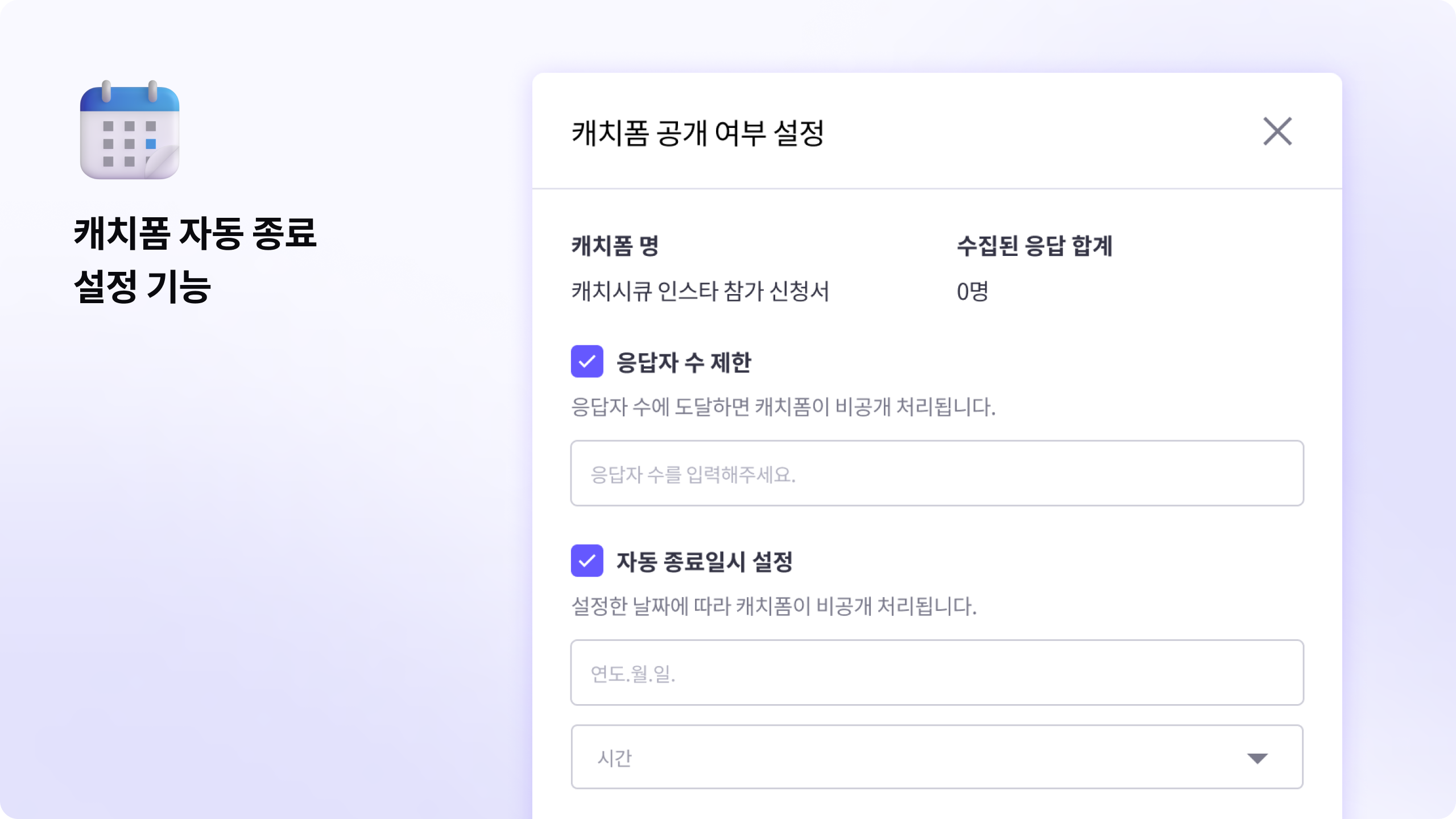Click the 시간 dropdown arrow
1456x819 pixels.
[x=1257, y=758]
